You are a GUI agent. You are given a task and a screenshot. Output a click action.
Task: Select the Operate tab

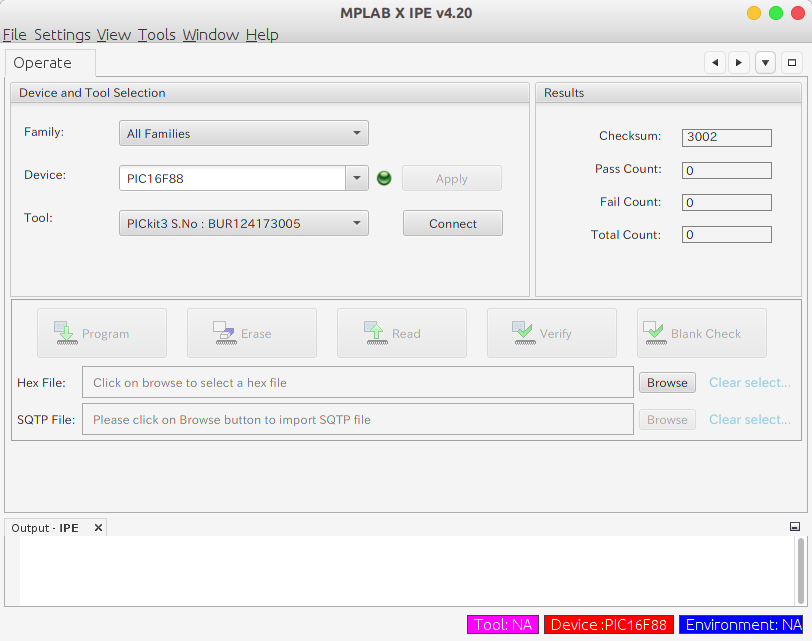point(50,63)
